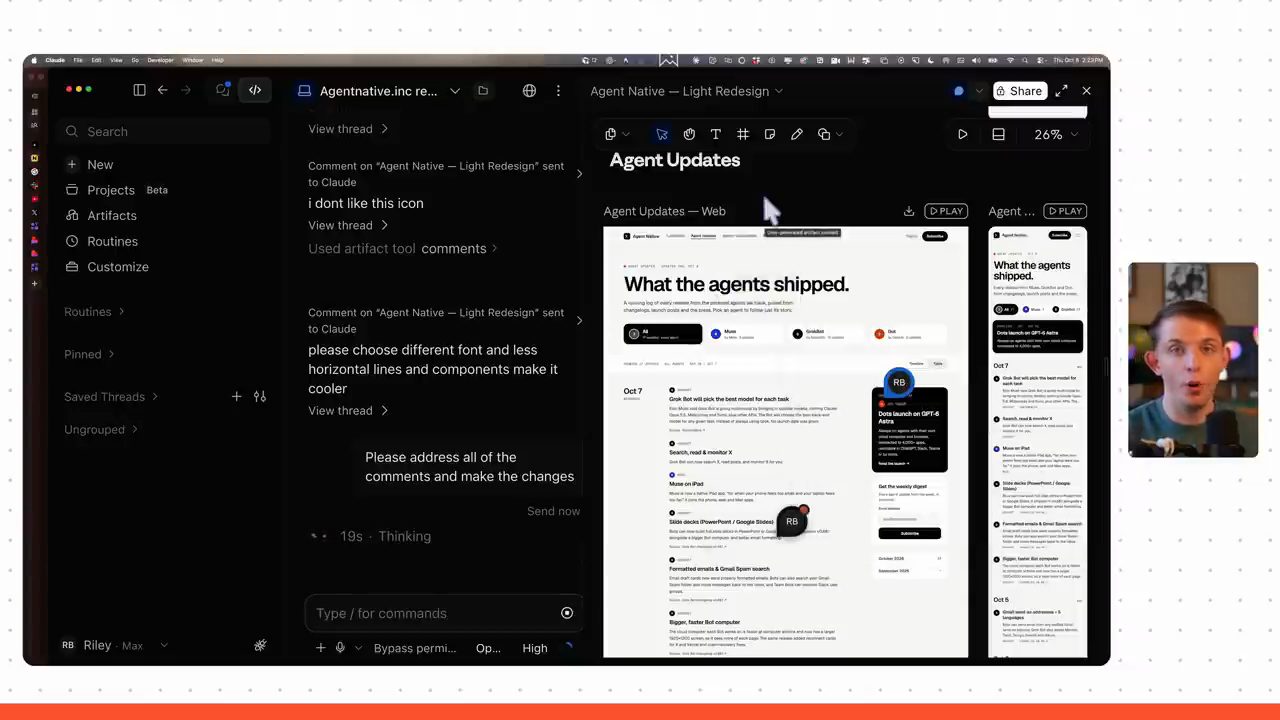Play the Agent Updates — Web frame
Viewport: 1280px width, 720px height.
coord(946,211)
